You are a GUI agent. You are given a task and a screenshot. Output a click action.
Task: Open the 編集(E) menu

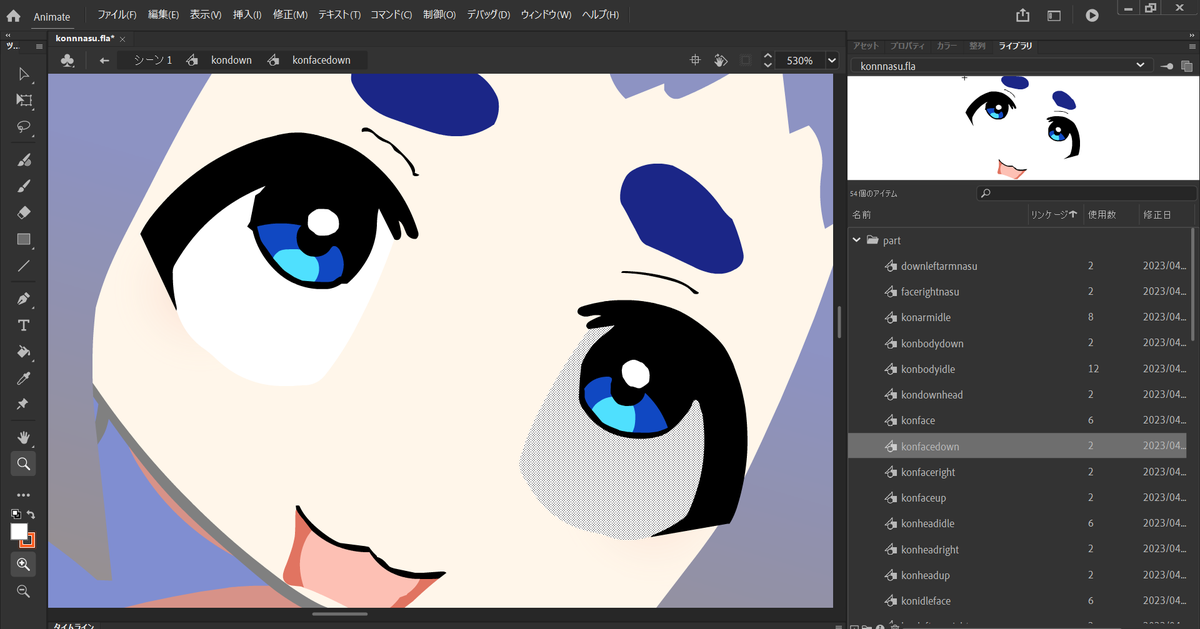[163, 15]
